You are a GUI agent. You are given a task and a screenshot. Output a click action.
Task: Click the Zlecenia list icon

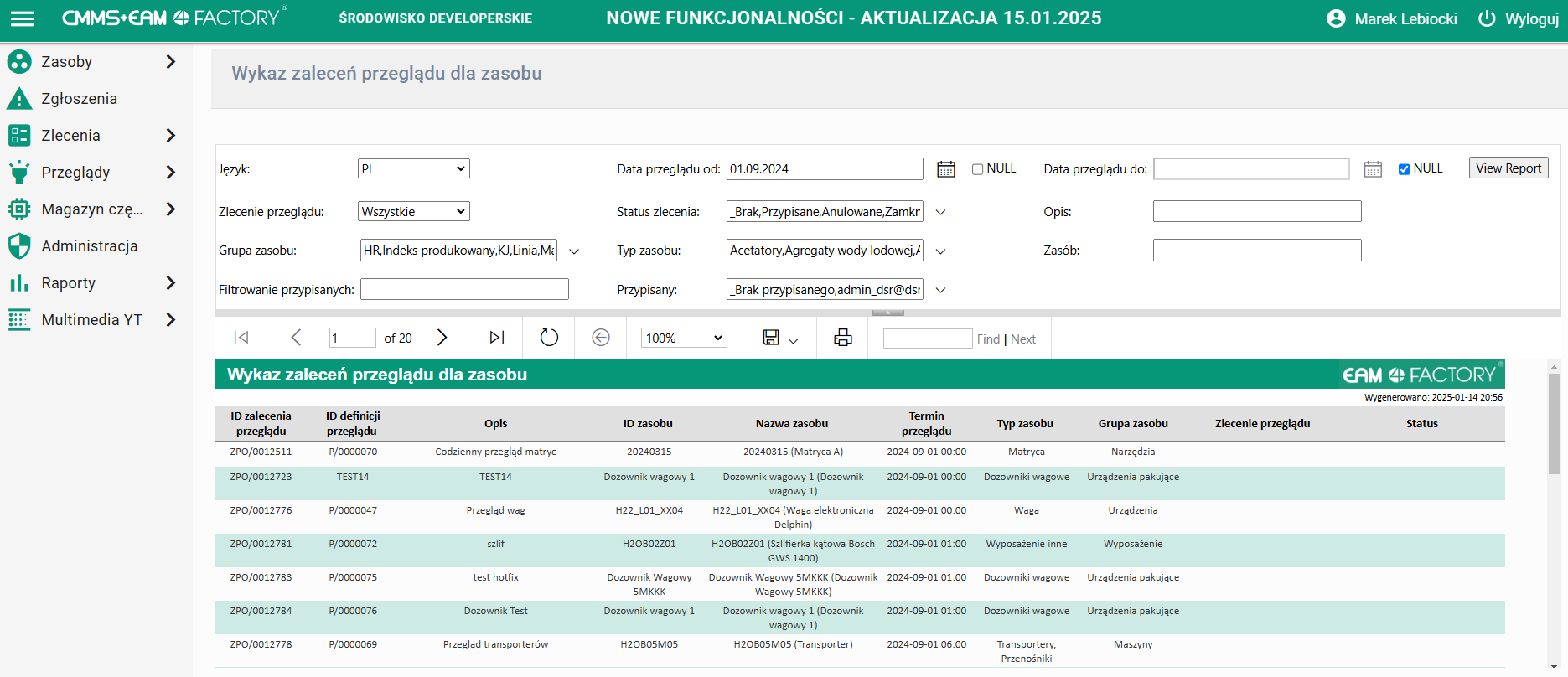point(19,135)
